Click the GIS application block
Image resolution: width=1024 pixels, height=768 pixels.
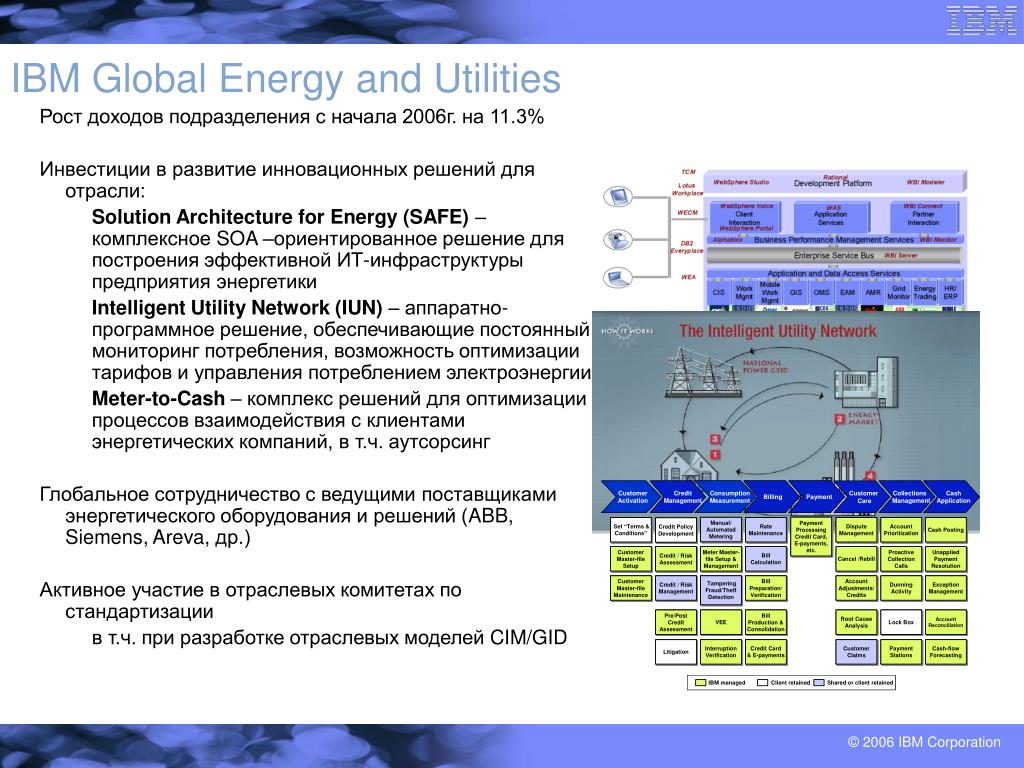(x=795, y=293)
